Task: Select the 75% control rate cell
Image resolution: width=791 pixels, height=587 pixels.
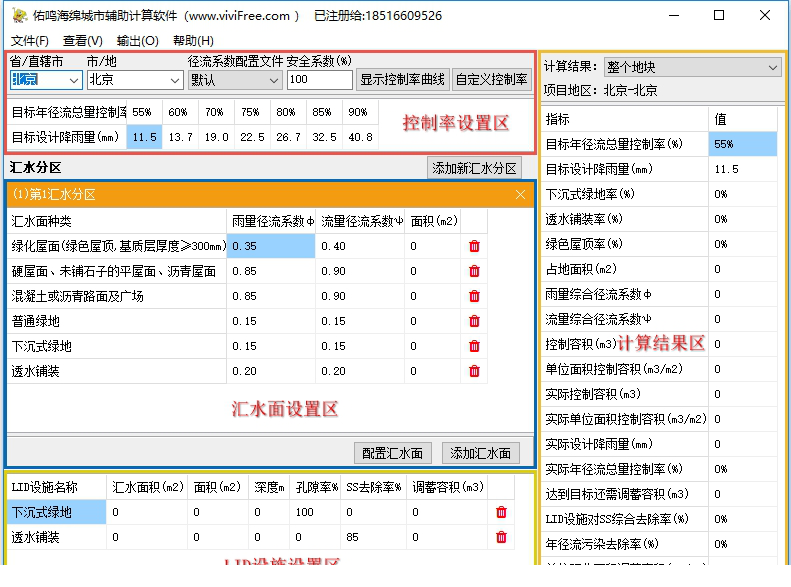Action: [x=252, y=112]
